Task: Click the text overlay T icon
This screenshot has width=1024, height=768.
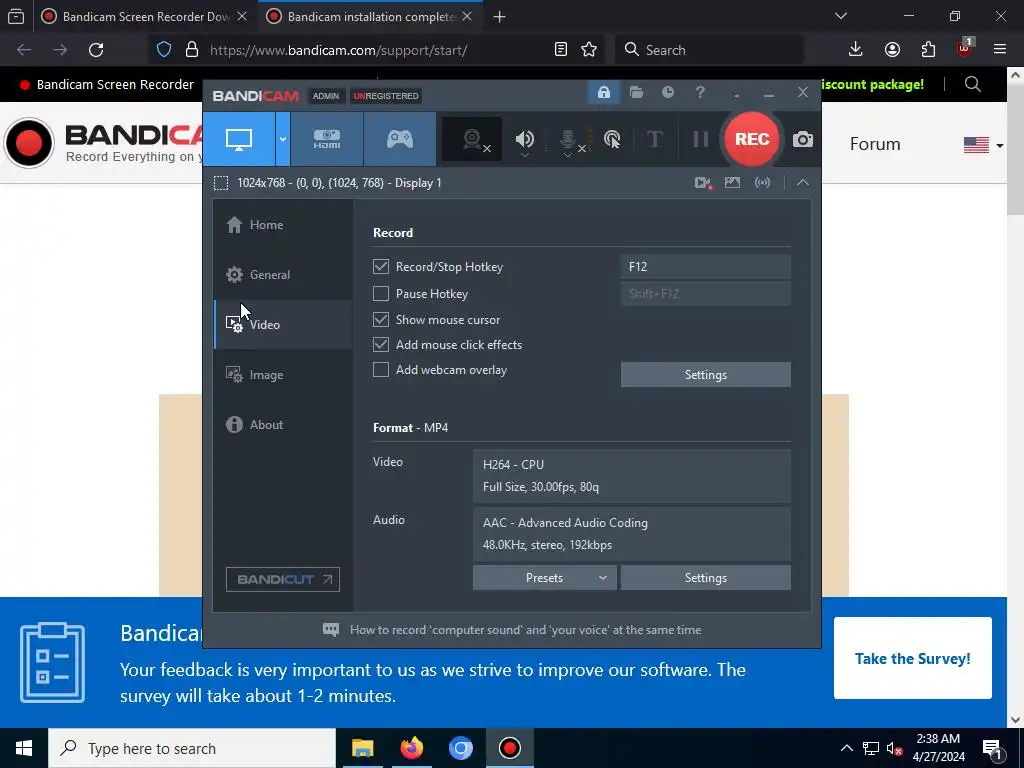Action: click(x=654, y=139)
